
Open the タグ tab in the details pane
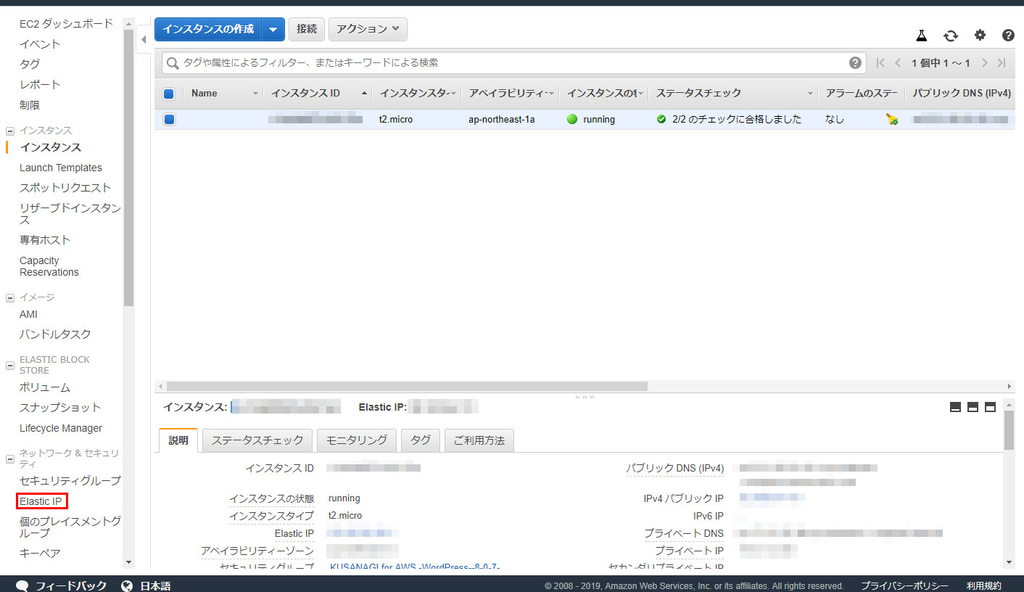pos(420,440)
